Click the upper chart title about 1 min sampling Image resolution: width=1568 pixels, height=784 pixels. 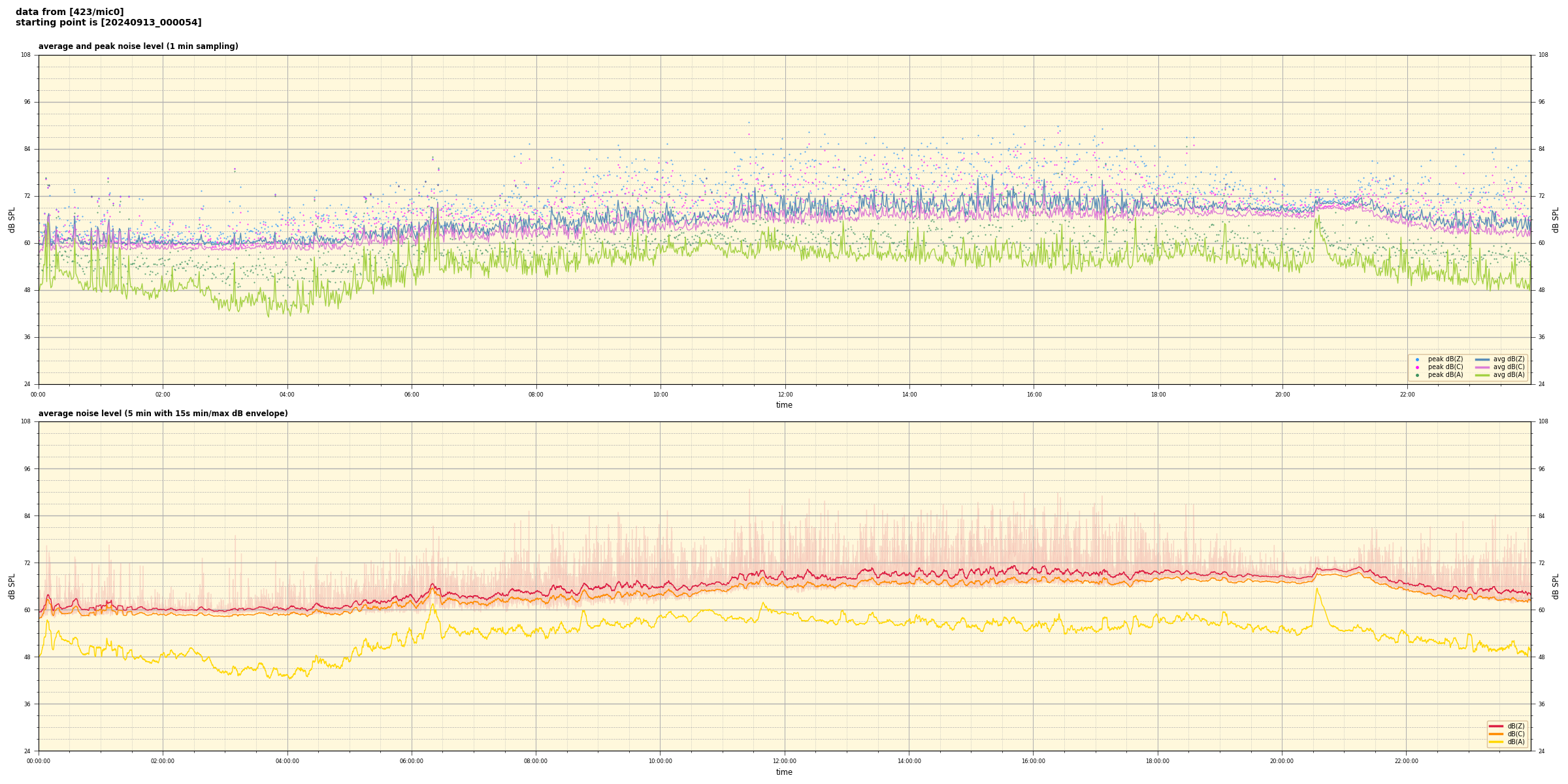(x=138, y=46)
